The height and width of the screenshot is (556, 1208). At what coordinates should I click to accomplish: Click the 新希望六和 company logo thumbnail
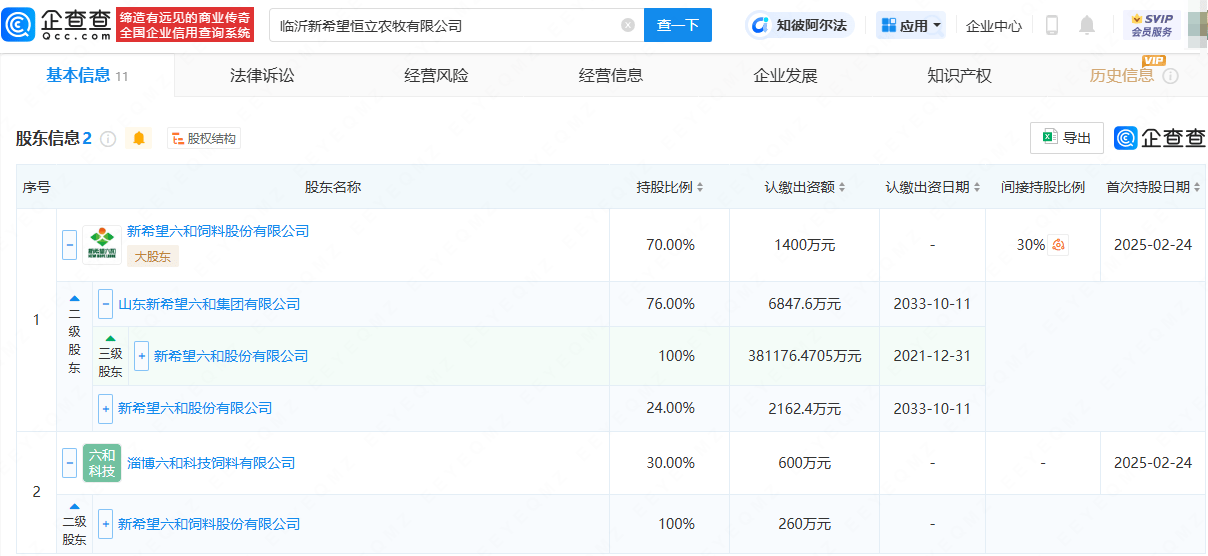coord(102,245)
